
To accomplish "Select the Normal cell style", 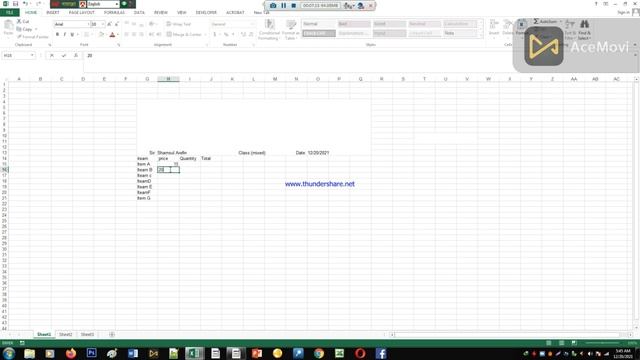I will [318, 24].
